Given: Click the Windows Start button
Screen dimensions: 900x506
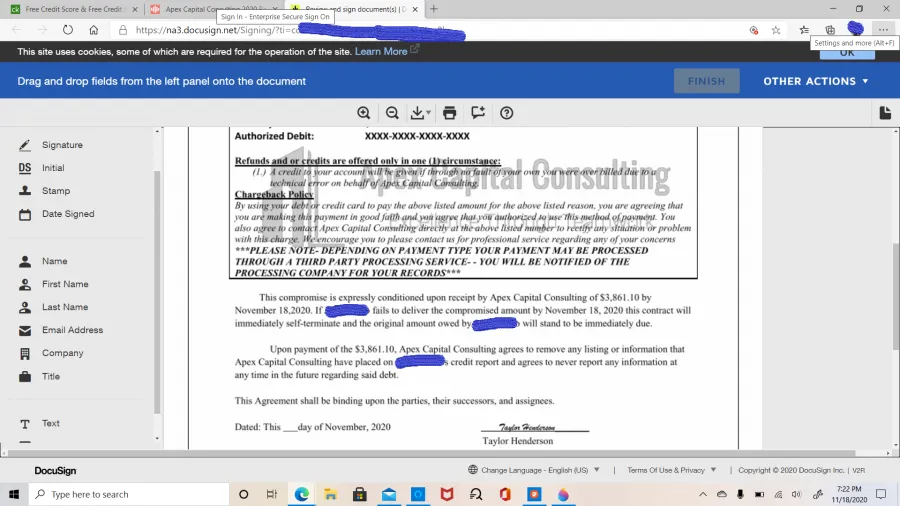Looking at the screenshot, I should pyautogui.click(x=14, y=494).
